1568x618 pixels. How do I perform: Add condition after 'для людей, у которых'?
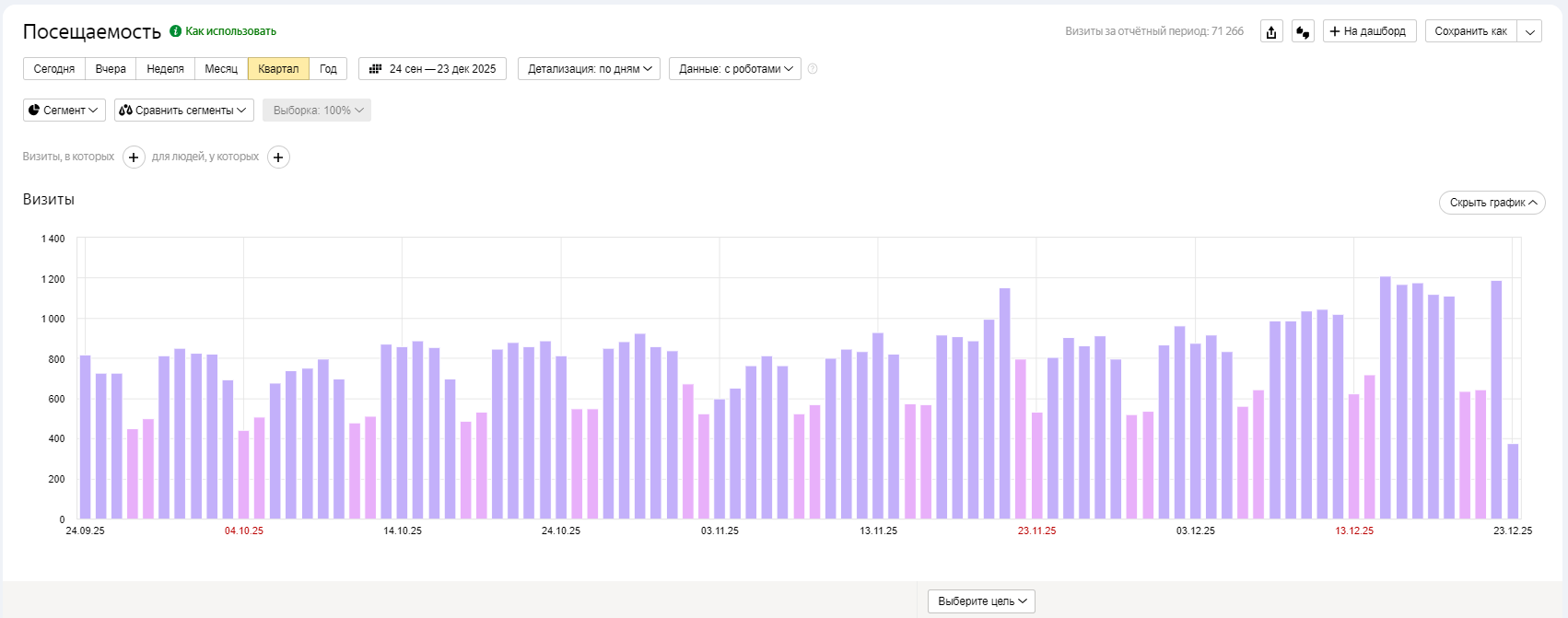tap(278, 157)
